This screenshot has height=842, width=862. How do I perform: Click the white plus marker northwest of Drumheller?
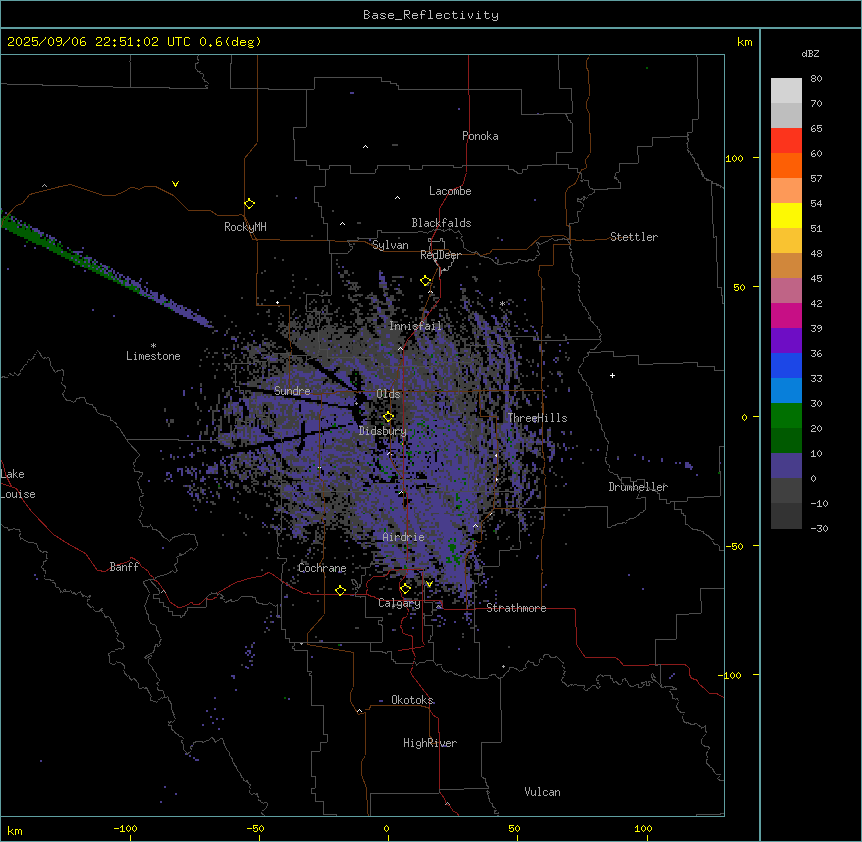612,375
